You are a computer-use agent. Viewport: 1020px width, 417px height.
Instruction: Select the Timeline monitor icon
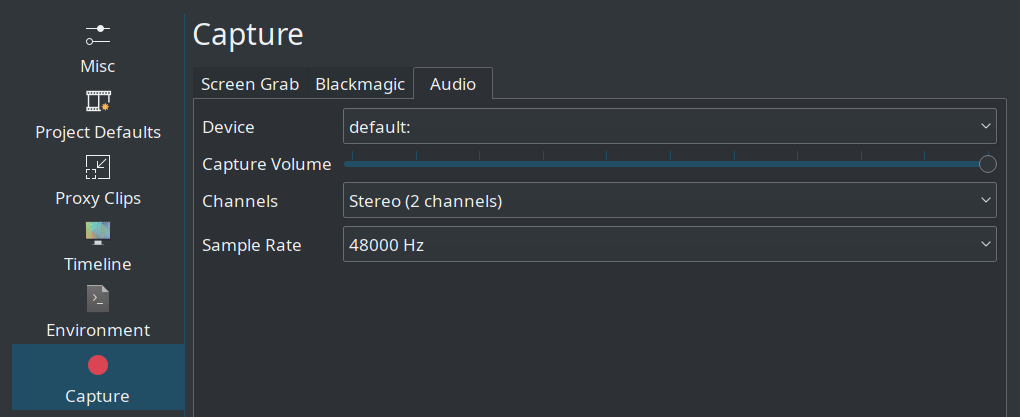click(98, 233)
